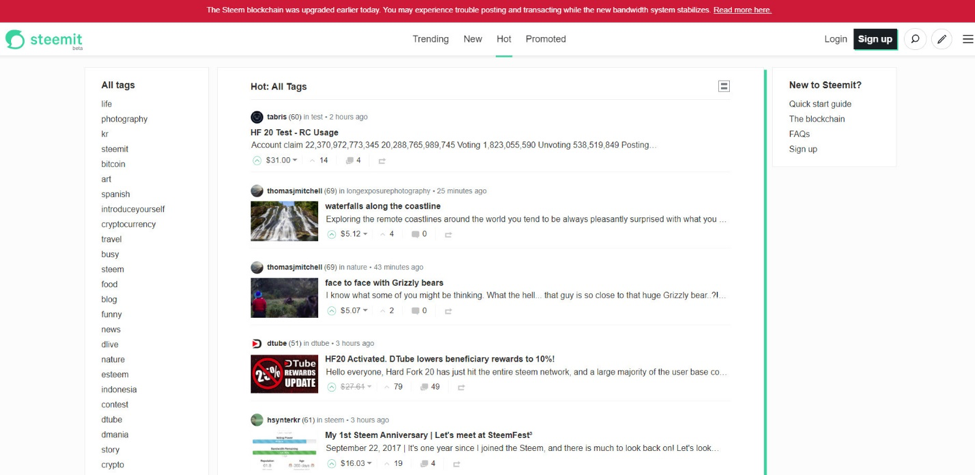Image resolution: width=975 pixels, height=475 pixels.
Task: Filter by the indonesia tag
Action: pos(119,389)
